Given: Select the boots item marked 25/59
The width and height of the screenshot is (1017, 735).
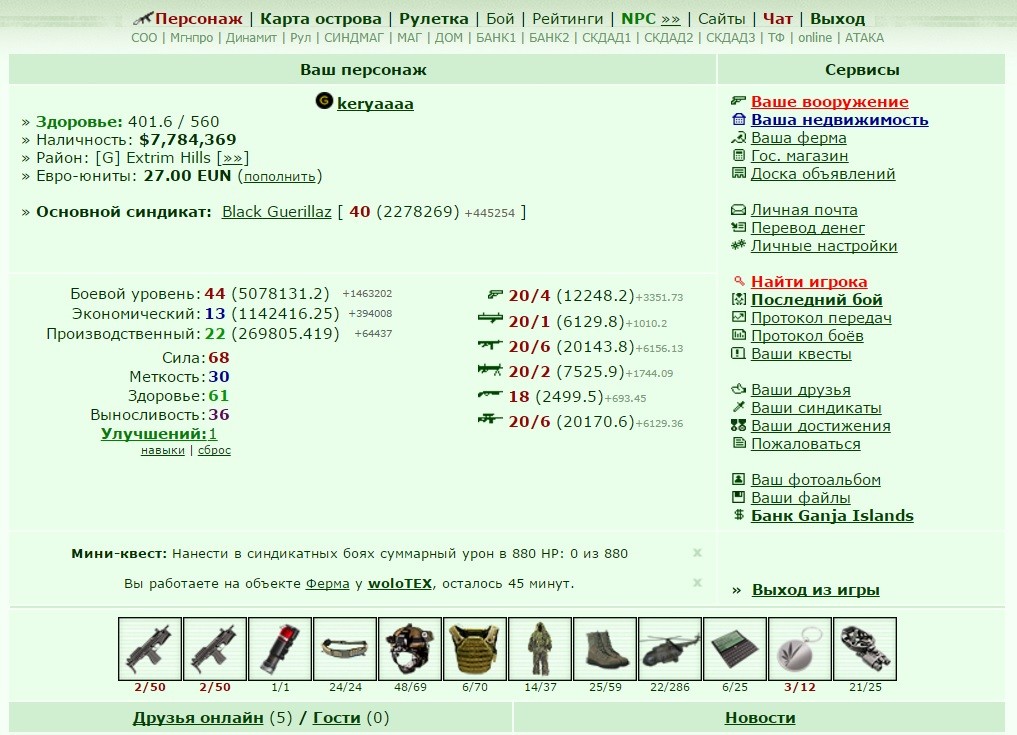Looking at the screenshot, I should coord(605,649).
